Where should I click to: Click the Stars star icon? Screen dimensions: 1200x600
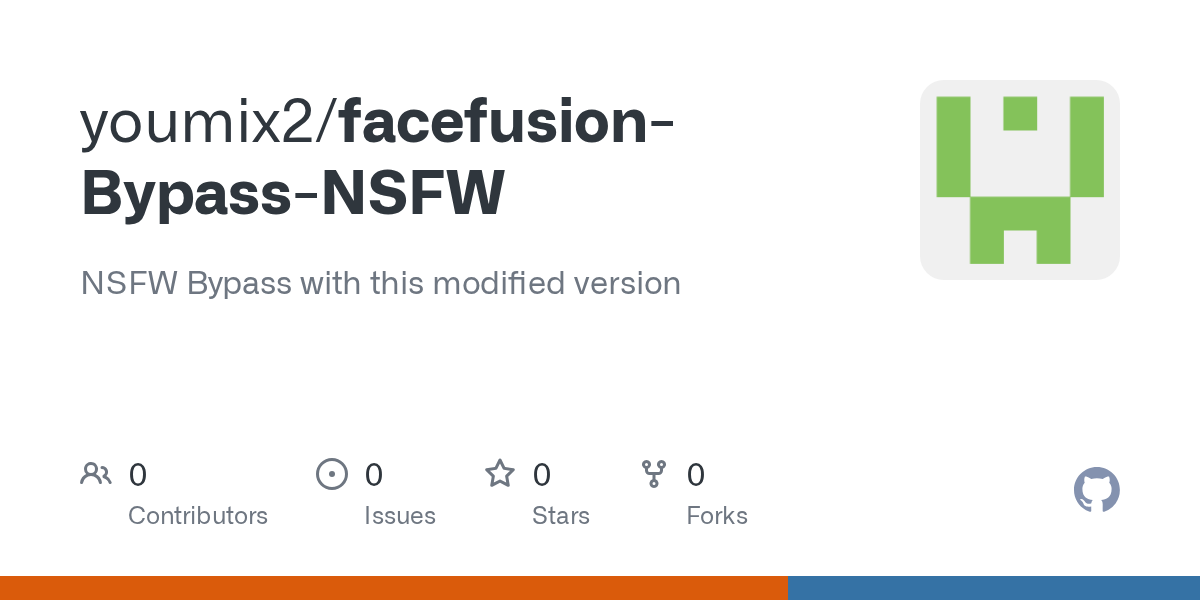500,474
